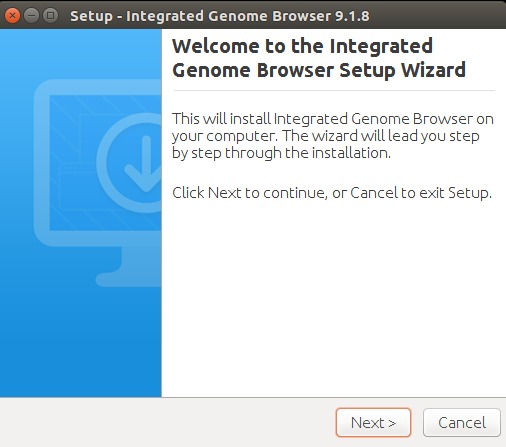Click the faint folder shape behind circle
Screen dimensions: 506x447
pos(78,188)
